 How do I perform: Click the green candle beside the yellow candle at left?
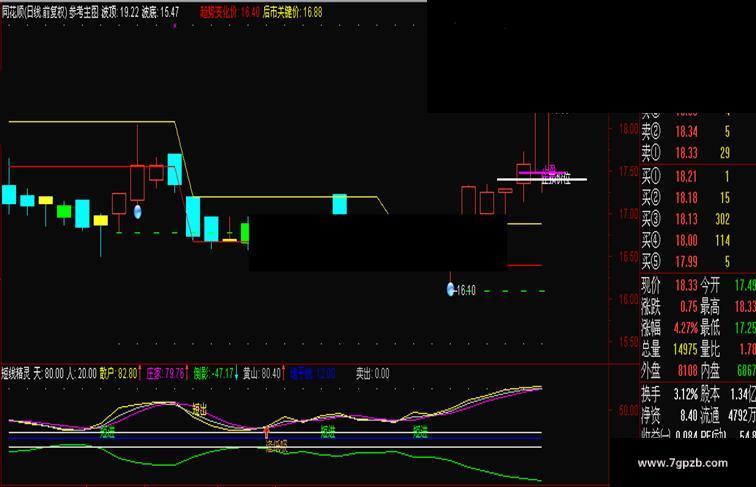[64, 211]
